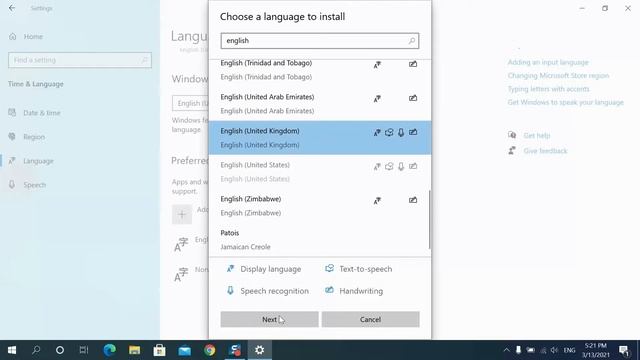Click the Handwriting legend icon
This screenshot has height=360, width=640.
pos(329,290)
